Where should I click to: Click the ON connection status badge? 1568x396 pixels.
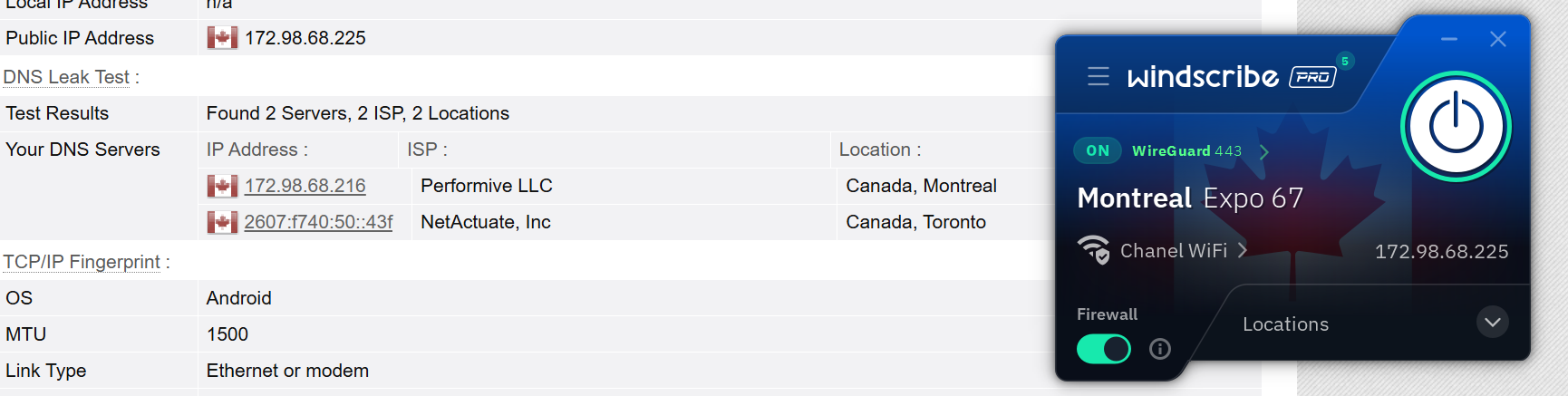point(1097,150)
